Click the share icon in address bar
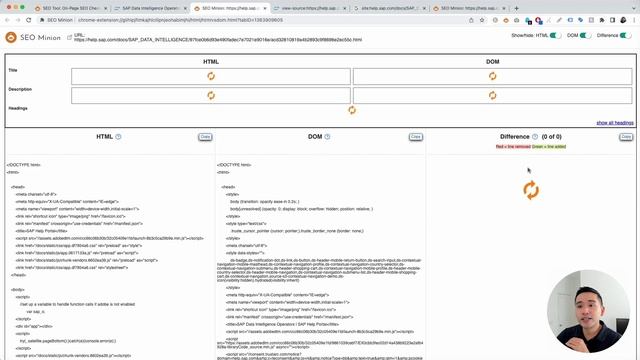The image size is (640, 360). point(471,20)
